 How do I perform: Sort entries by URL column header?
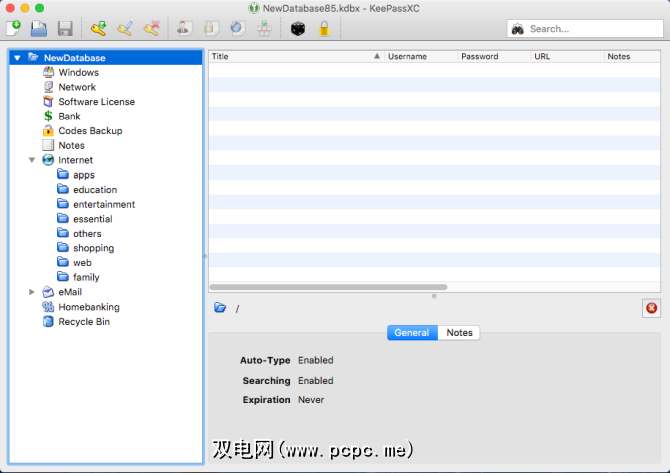(x=567, y=56)
